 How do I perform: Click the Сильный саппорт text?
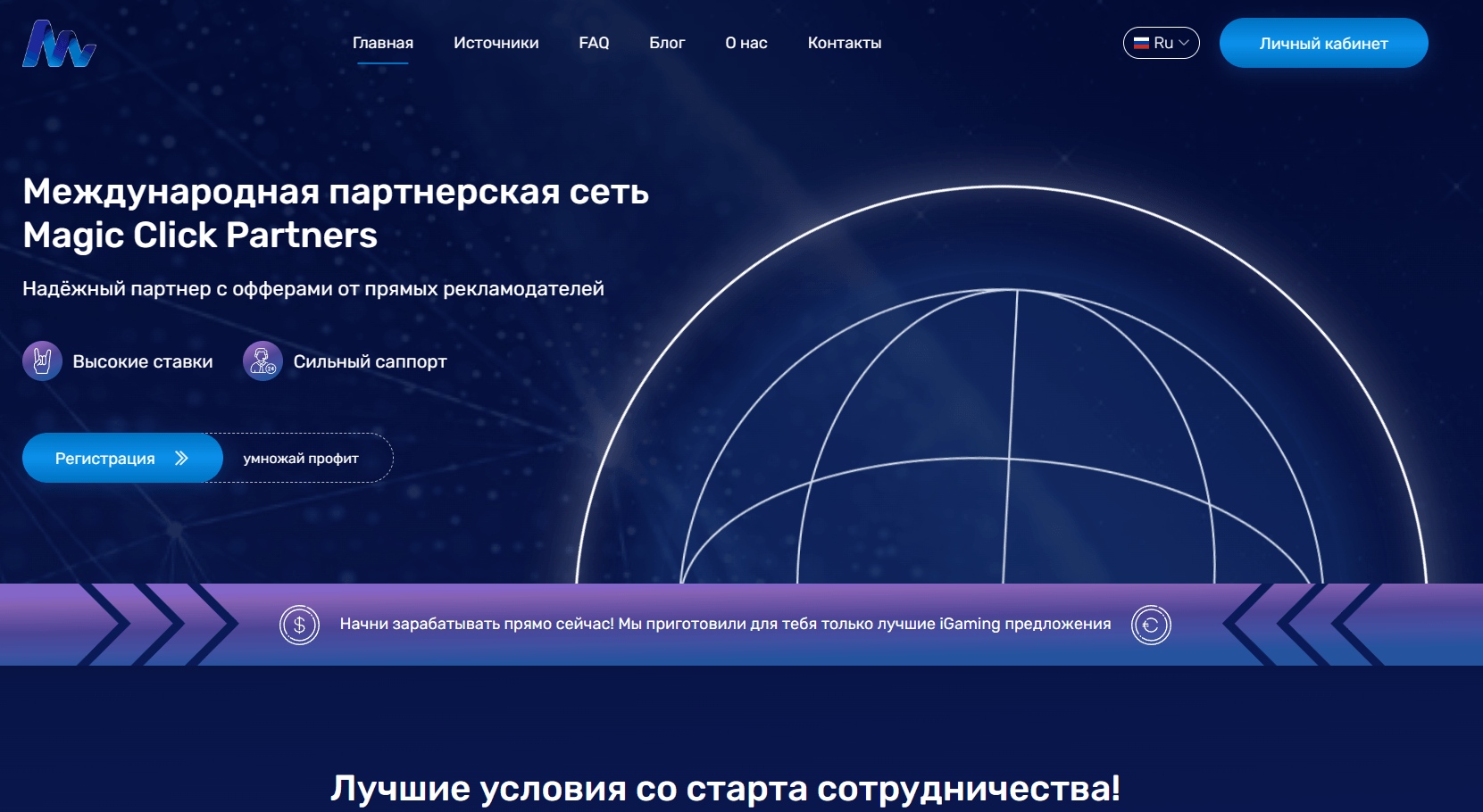pos(370,361)
